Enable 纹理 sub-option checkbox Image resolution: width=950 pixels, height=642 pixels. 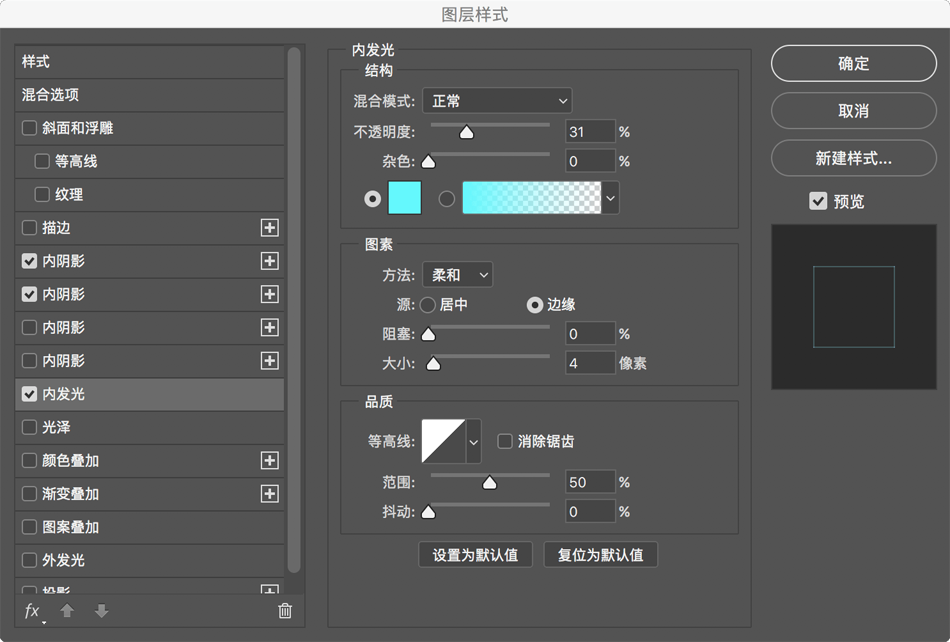pos(42,194)
